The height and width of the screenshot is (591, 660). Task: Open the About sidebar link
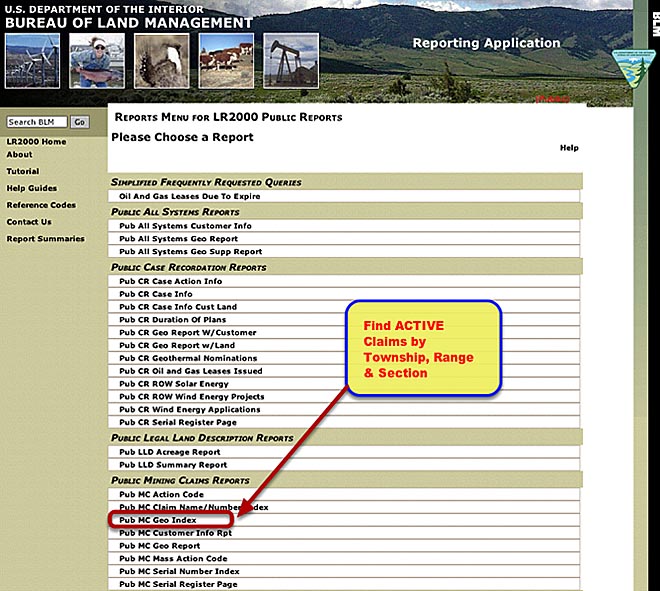19,154
